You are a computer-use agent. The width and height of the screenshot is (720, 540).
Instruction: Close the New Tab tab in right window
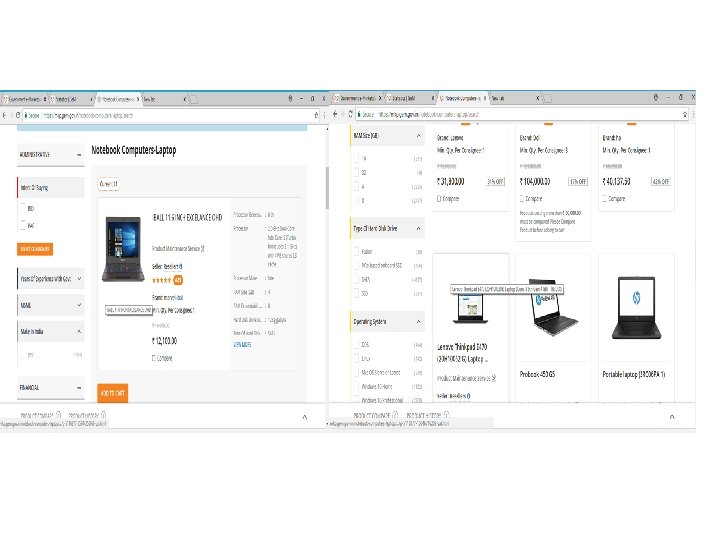point(537,98)
